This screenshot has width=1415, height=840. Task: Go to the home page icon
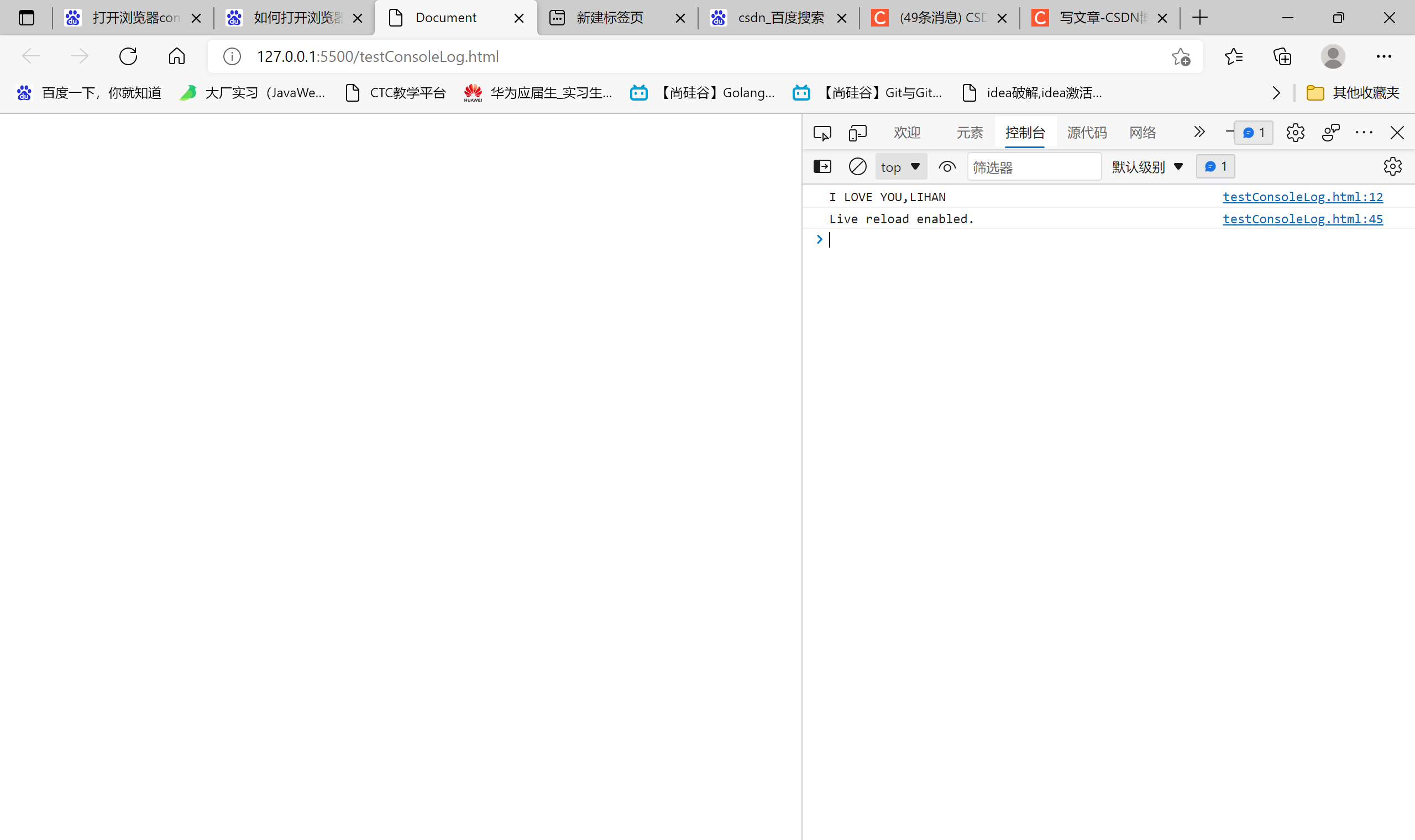176,56
